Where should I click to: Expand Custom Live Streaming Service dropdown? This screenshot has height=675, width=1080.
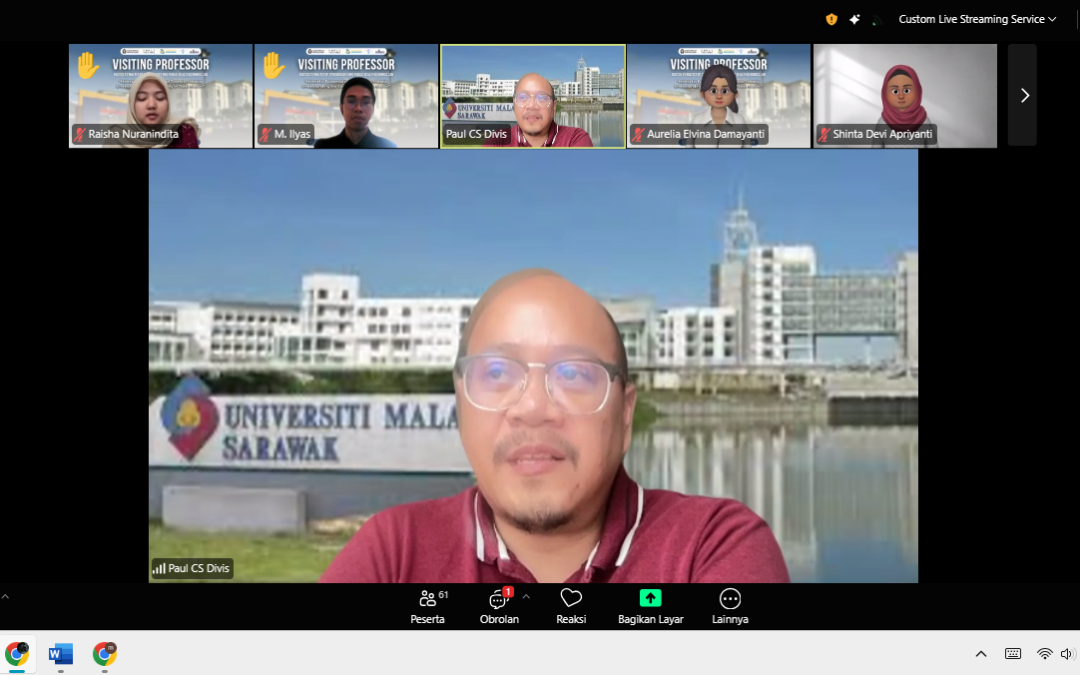(976, 19)
